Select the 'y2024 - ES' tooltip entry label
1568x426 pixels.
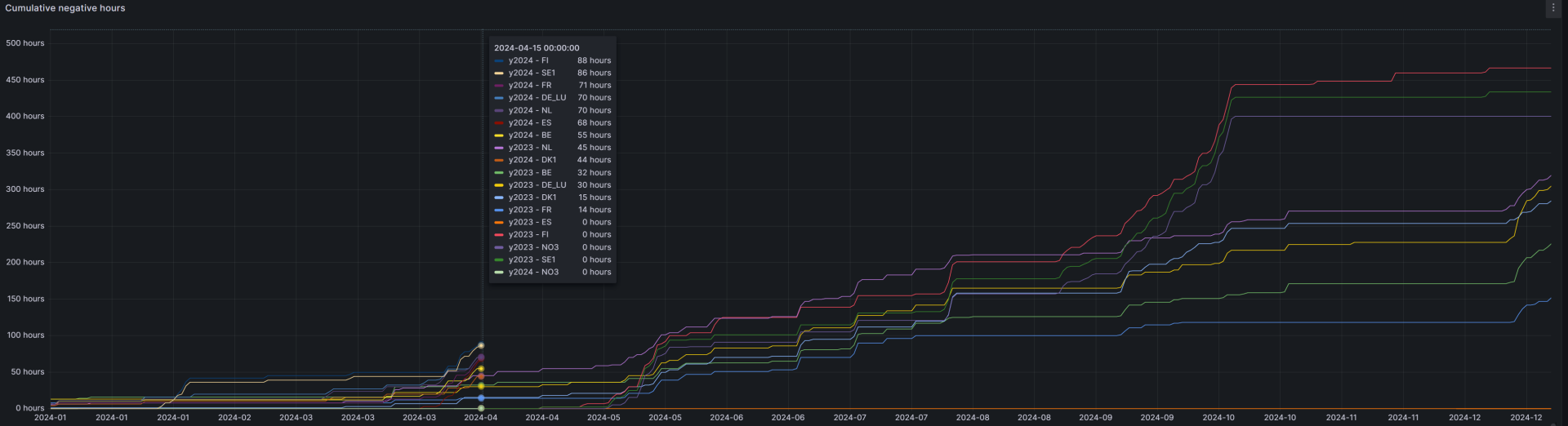coord(529,123)
